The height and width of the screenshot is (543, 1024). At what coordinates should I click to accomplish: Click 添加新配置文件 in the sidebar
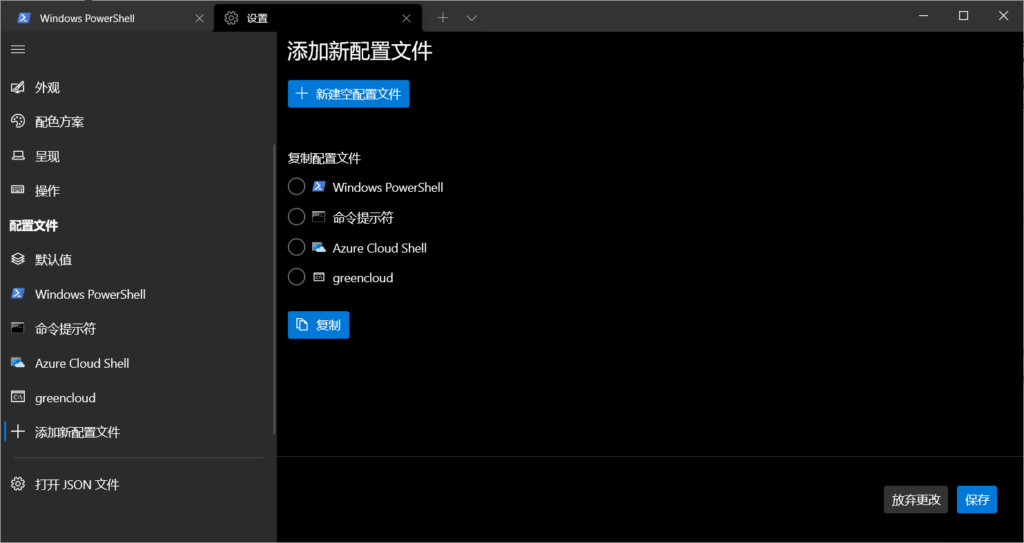coord(138,432)
